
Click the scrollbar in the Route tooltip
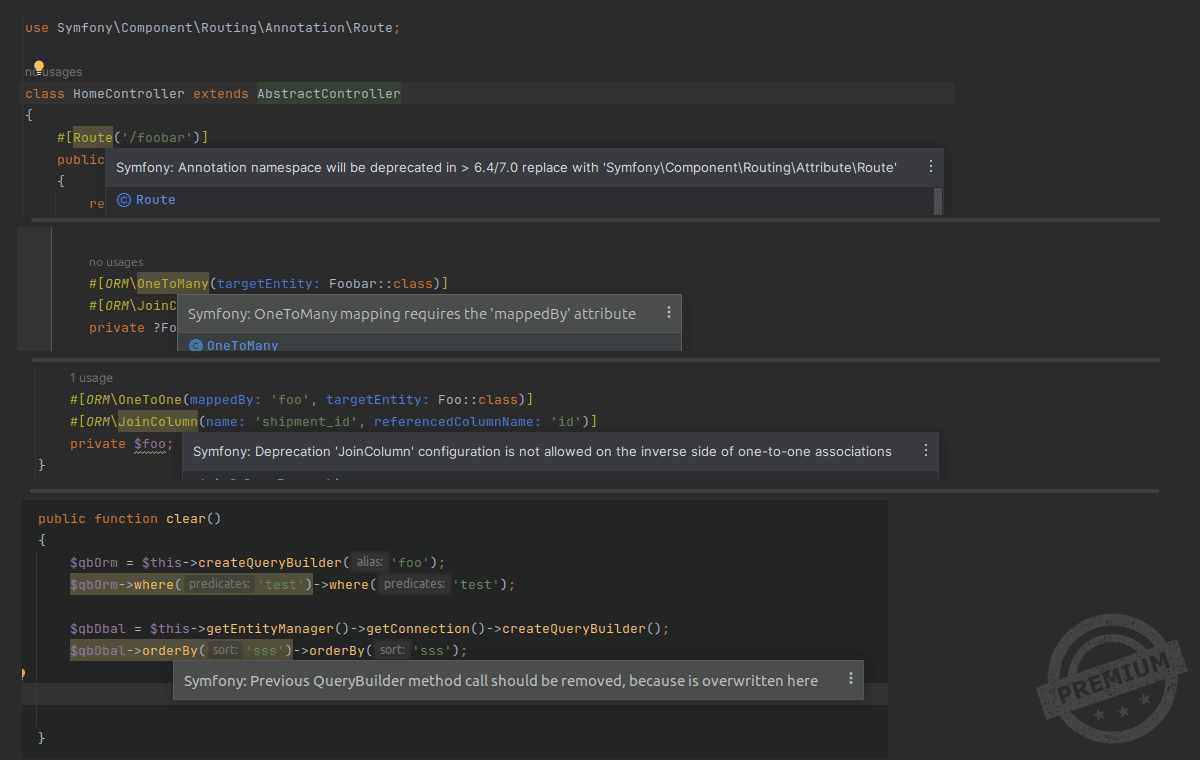click(938, 201)
